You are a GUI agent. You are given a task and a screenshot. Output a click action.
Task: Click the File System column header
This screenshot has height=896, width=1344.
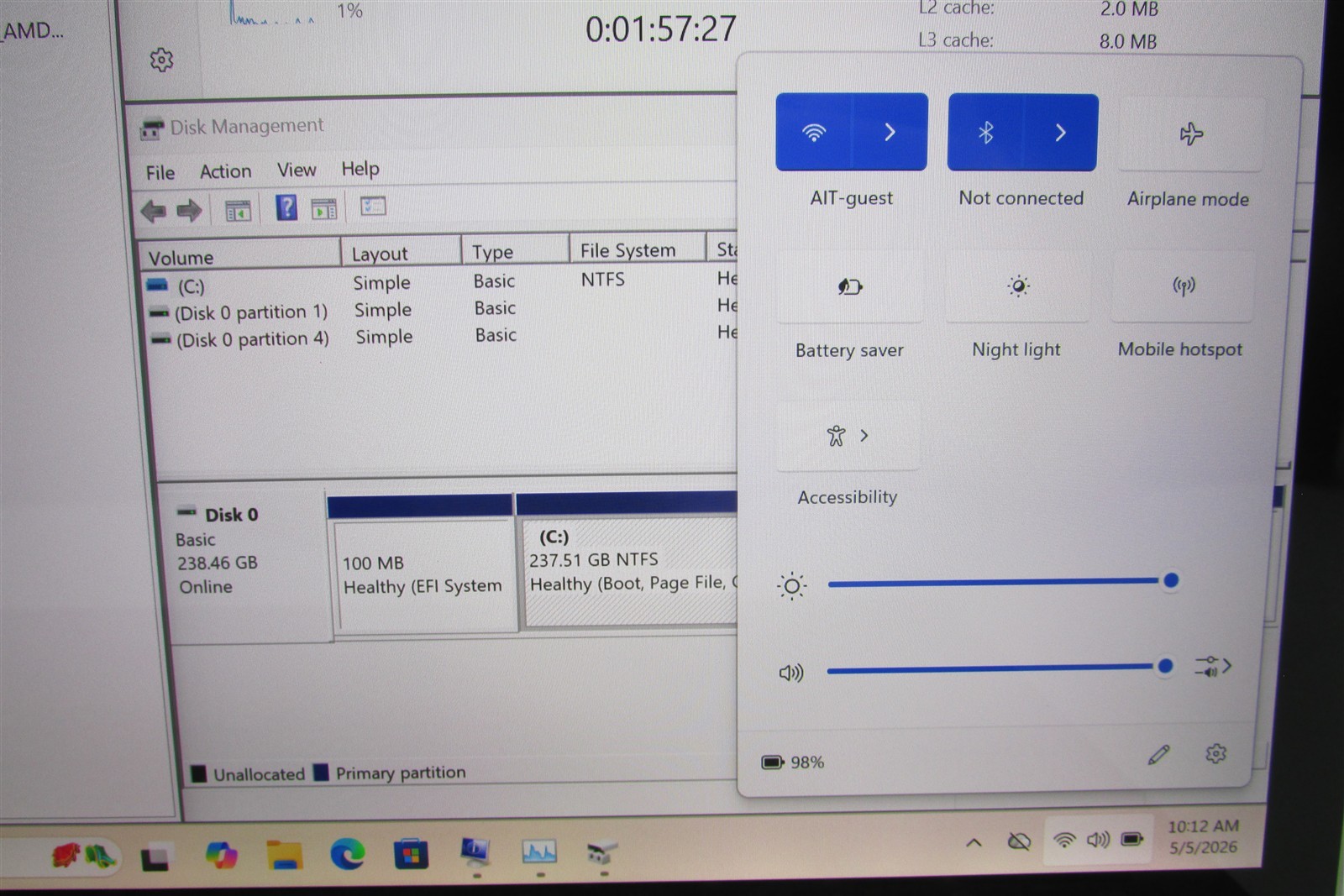click(638, 249)
